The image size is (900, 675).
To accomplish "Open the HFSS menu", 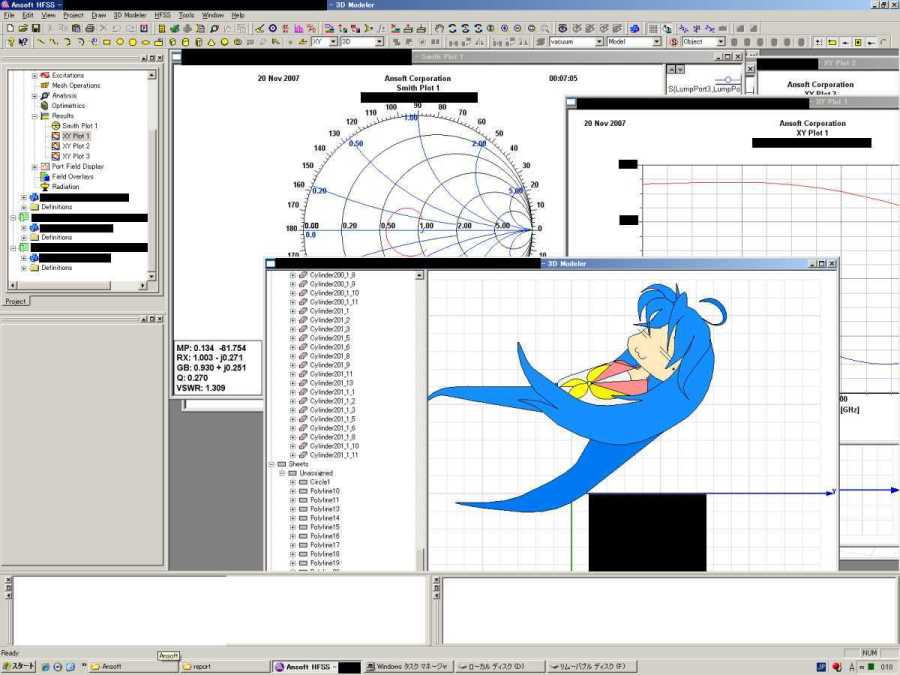I will (x=162, y=15).
